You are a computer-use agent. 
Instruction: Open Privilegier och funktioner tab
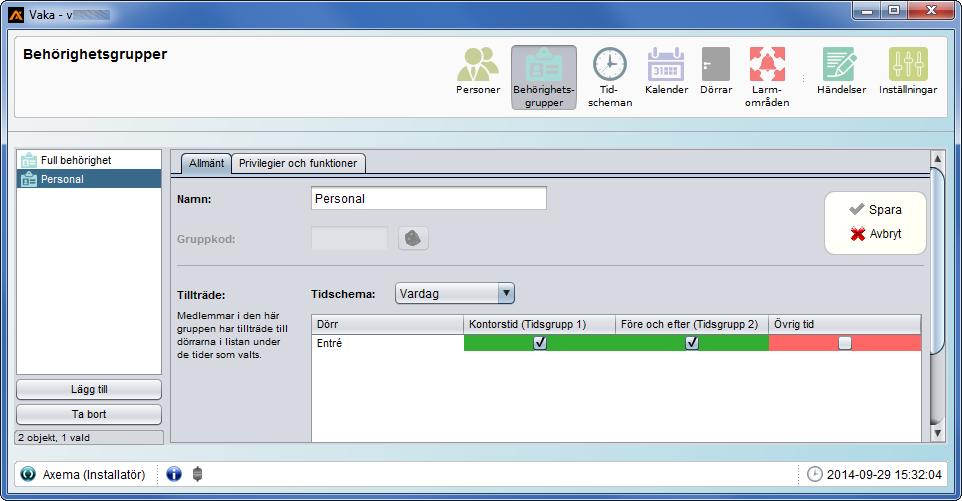pos(298,163)
